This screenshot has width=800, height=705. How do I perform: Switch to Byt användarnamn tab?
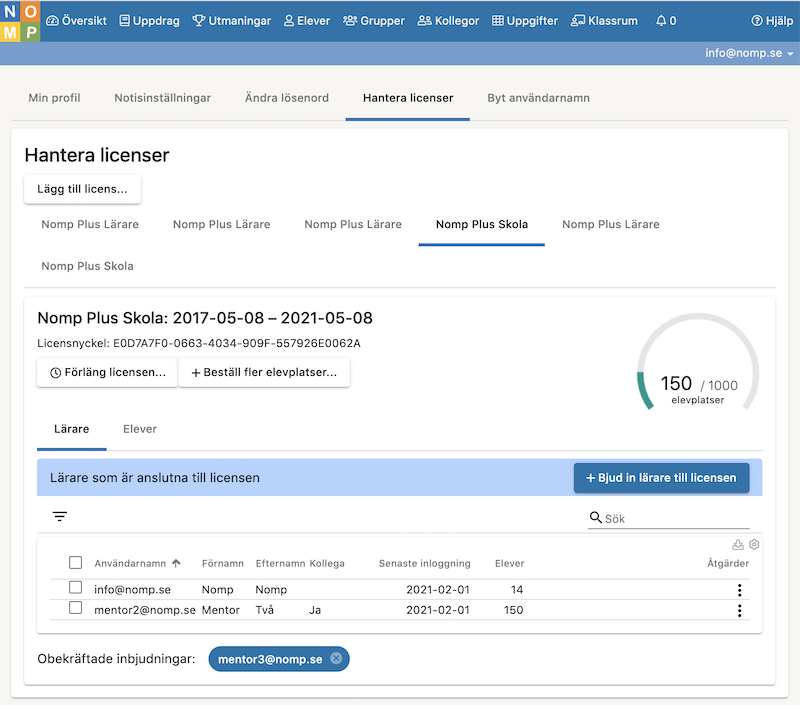tap(538, 98)
